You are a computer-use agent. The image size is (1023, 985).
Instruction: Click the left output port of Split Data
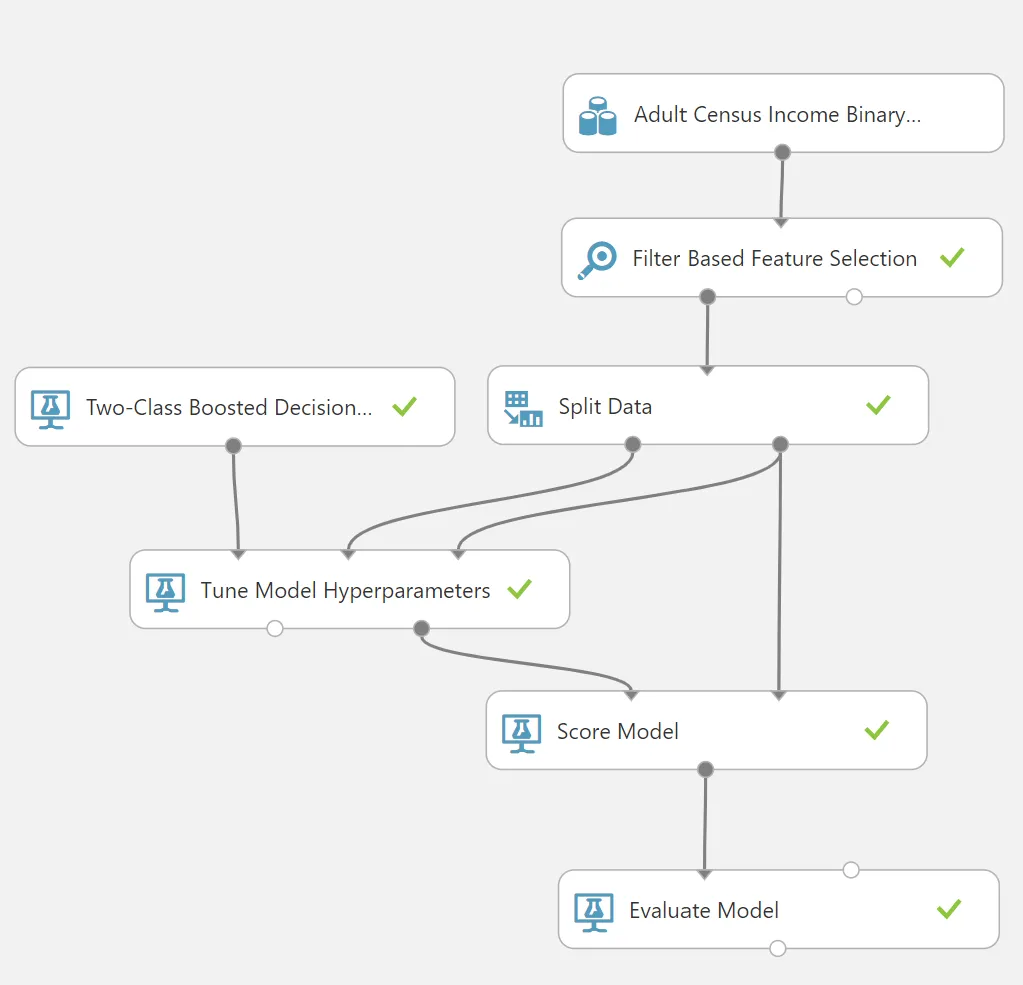click(x=632, y=444)
